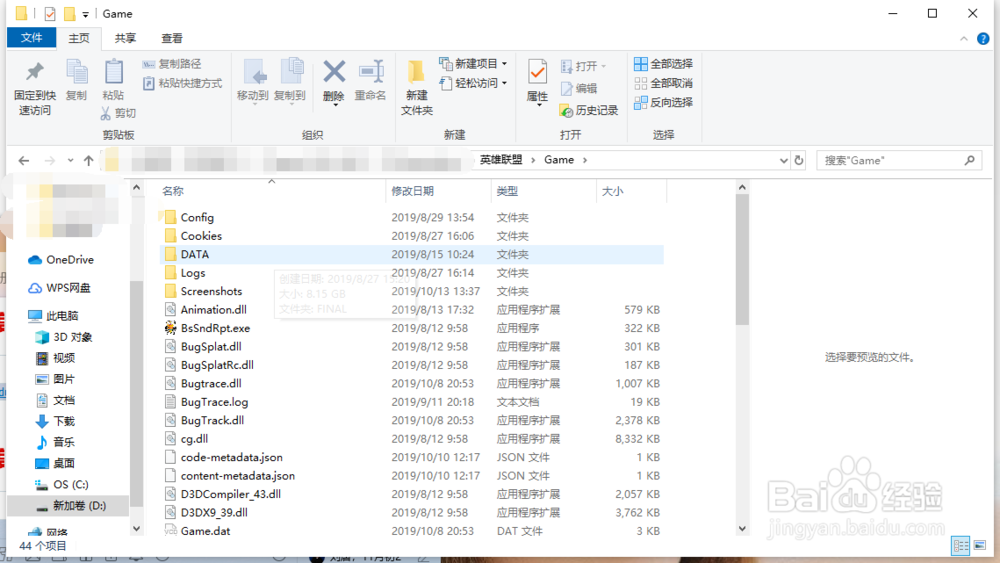
Task: Pin to Quick access icon
Action: click(x=35, y=73)
